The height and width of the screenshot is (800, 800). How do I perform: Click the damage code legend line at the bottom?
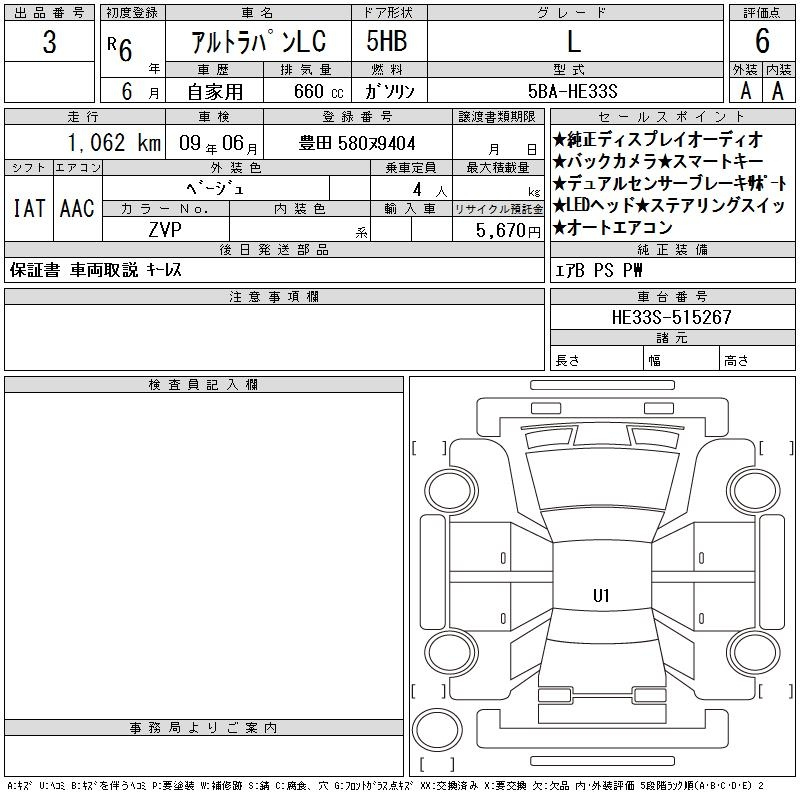[386, 786]
